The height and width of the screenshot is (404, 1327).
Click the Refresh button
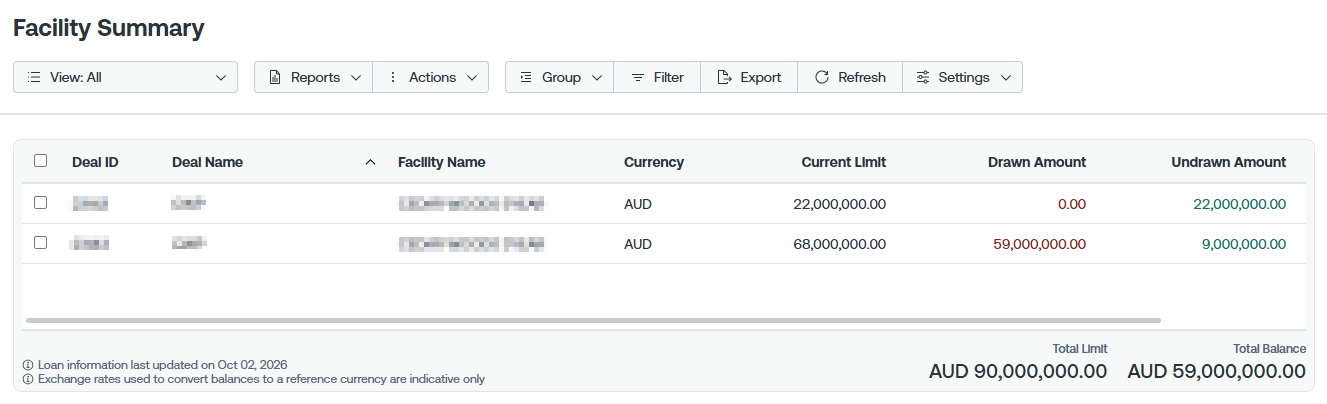click(850, 77)
